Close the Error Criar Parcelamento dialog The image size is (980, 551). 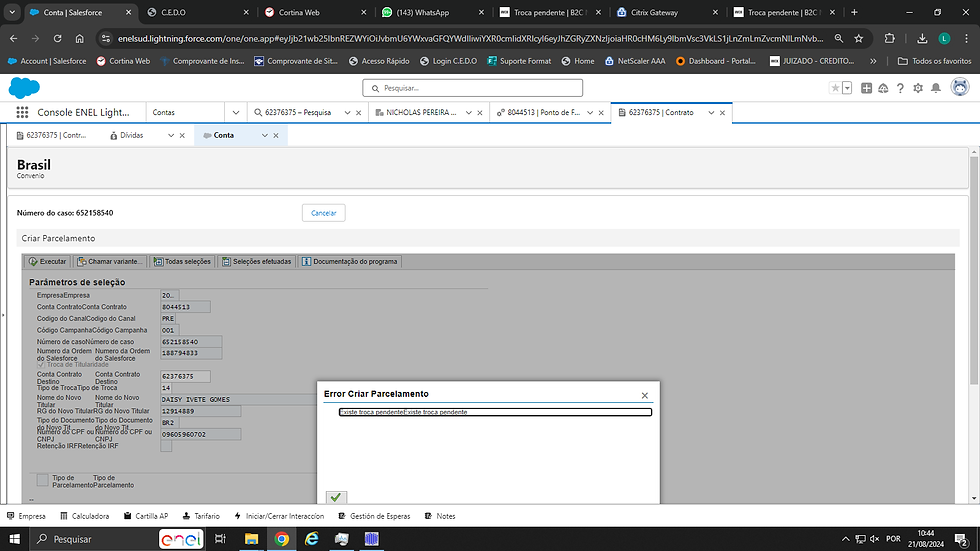[x=644, y=395]
